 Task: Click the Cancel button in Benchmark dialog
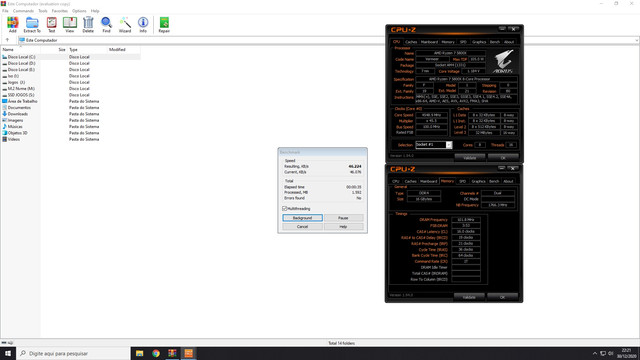302,227
